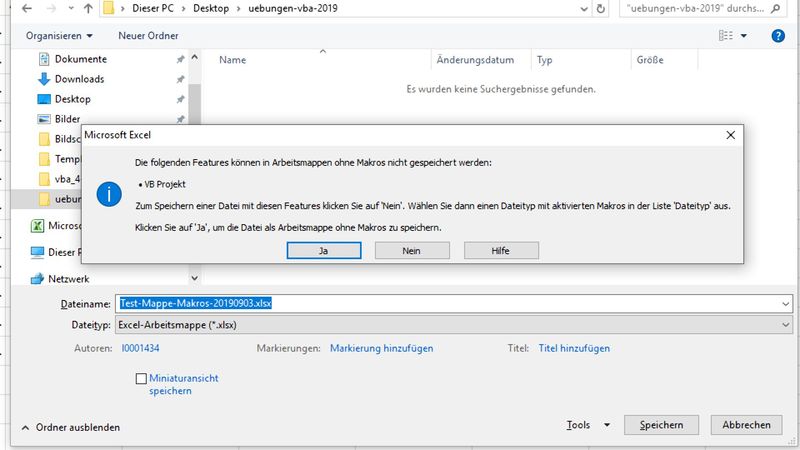Click the pin icon next to Dokumente

(x=180, y=60)
